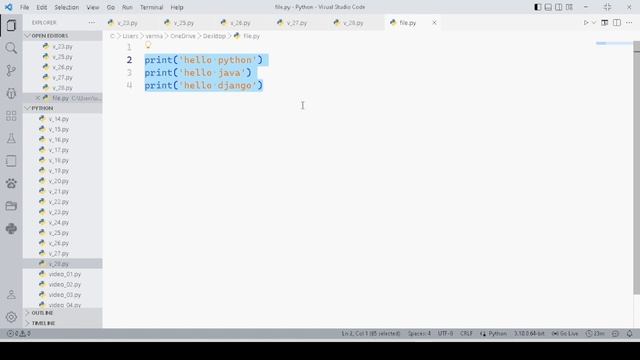
Task: Click the Go Live status bar button
Action: pyautogui.click(x=565, y=333)
